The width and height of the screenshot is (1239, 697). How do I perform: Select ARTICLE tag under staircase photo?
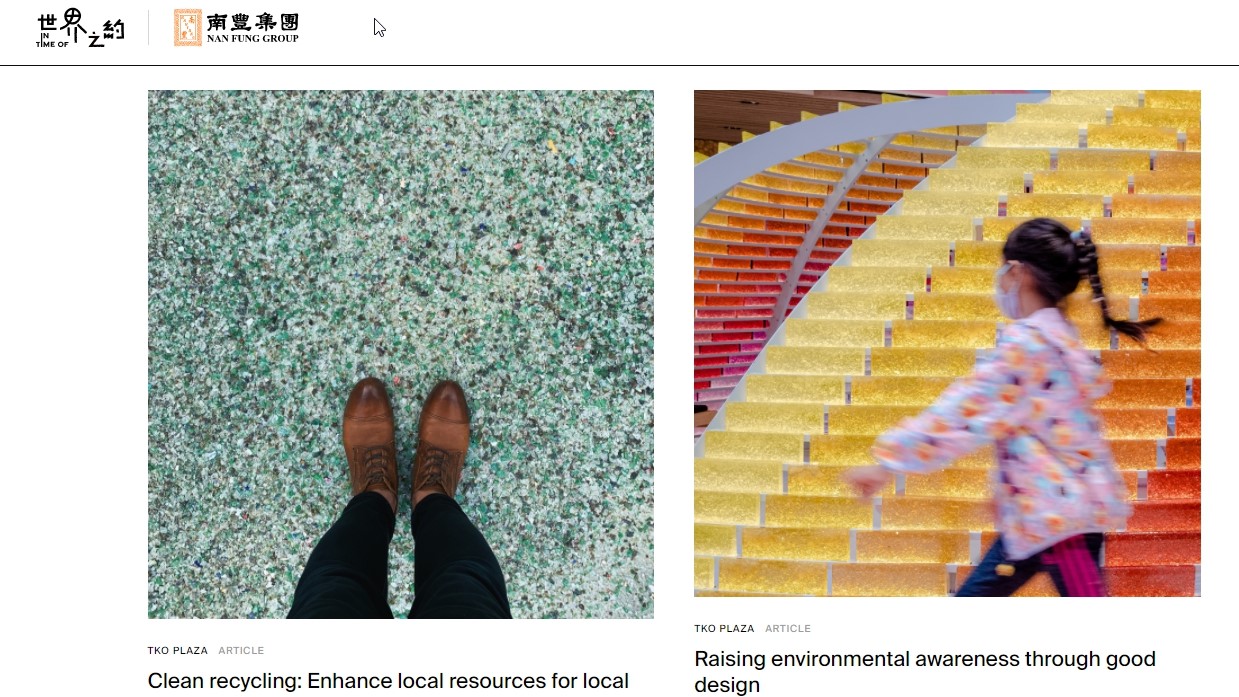[x=788, y=629]
